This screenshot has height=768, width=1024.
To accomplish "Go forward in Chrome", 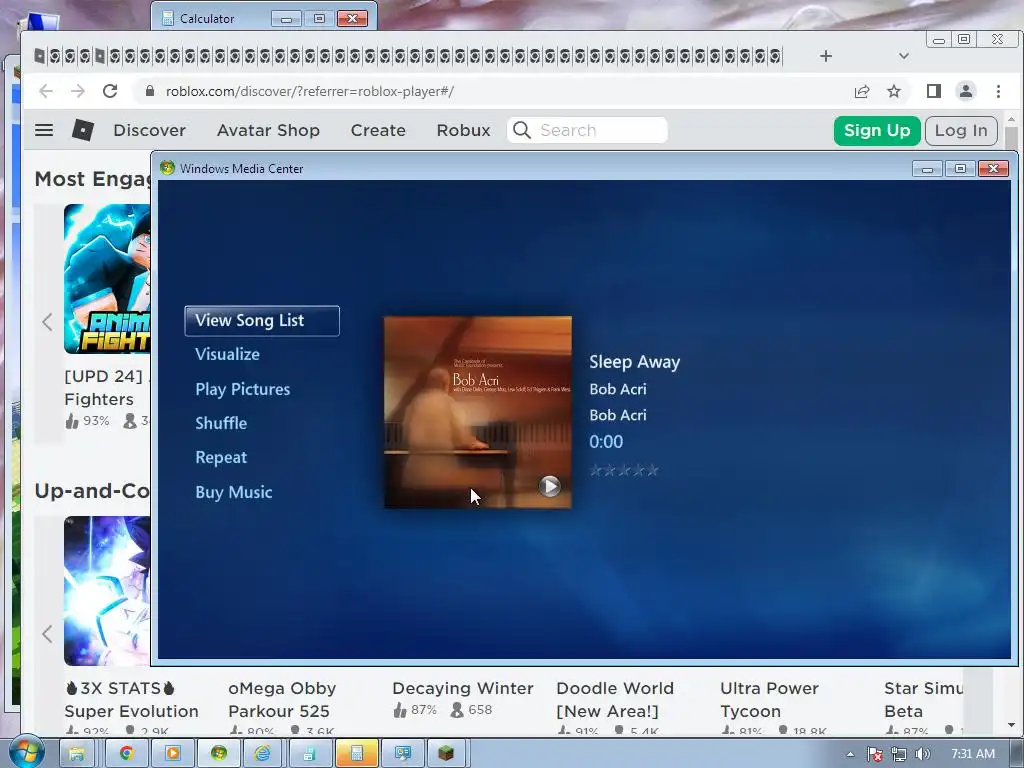I will [78, 91].
